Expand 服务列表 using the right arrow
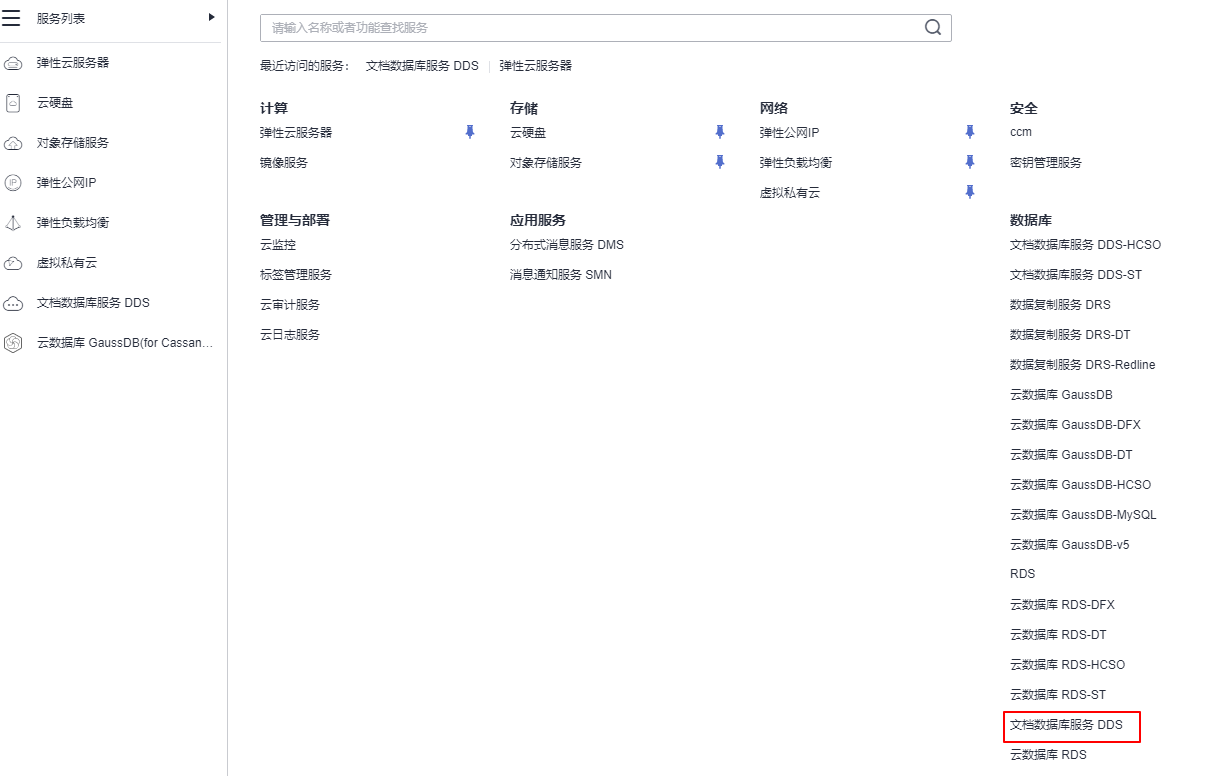 (211, 17)
